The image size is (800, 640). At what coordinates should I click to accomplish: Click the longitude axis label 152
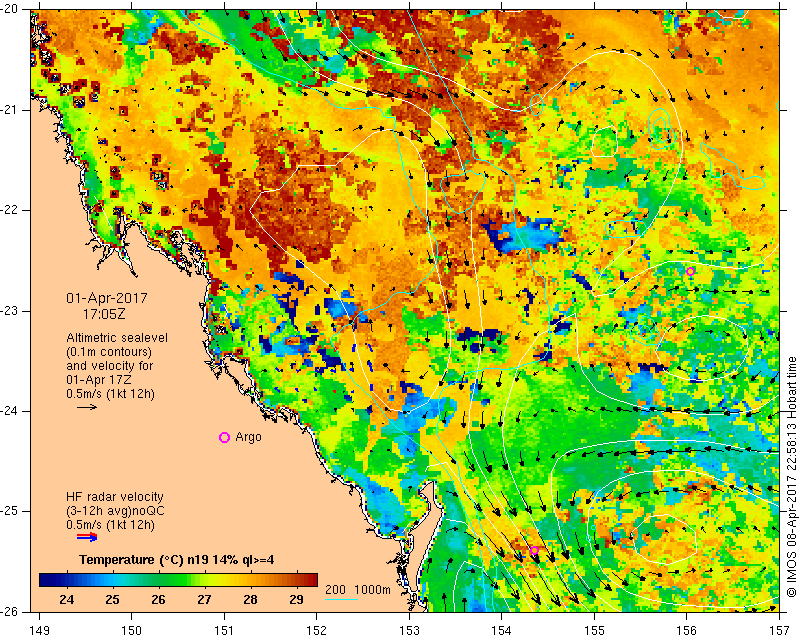pyautogui.click(x=317, y=630)
